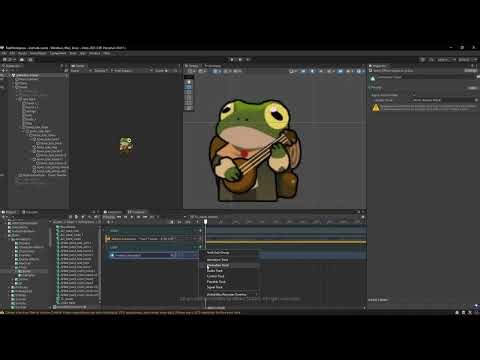
Task: Select the Rotate tool in Scene overlay
Action: pos(189,92)
